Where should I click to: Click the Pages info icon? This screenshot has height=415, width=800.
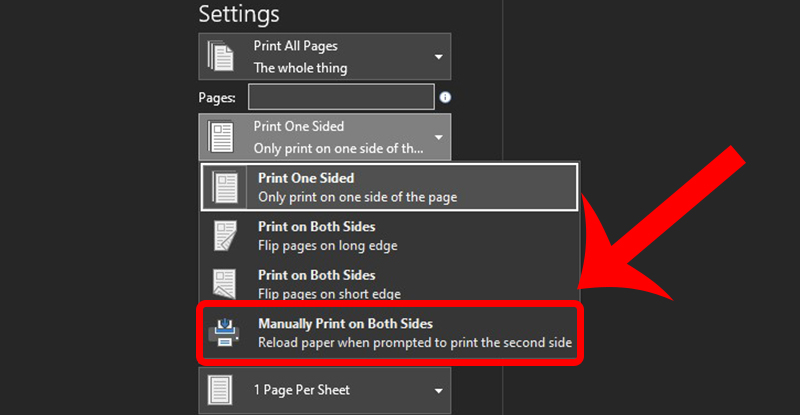pos(446,97)
